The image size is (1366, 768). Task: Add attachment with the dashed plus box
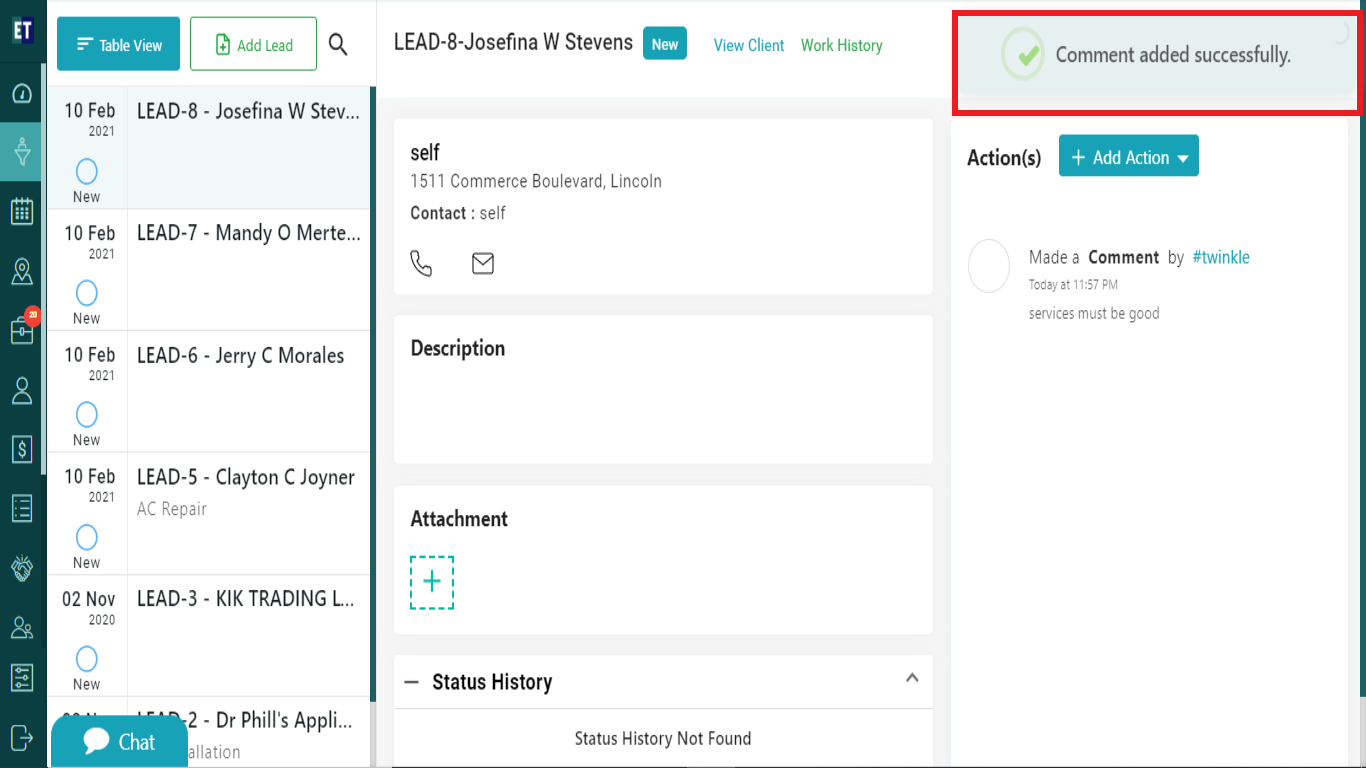(x=432, y=582)
